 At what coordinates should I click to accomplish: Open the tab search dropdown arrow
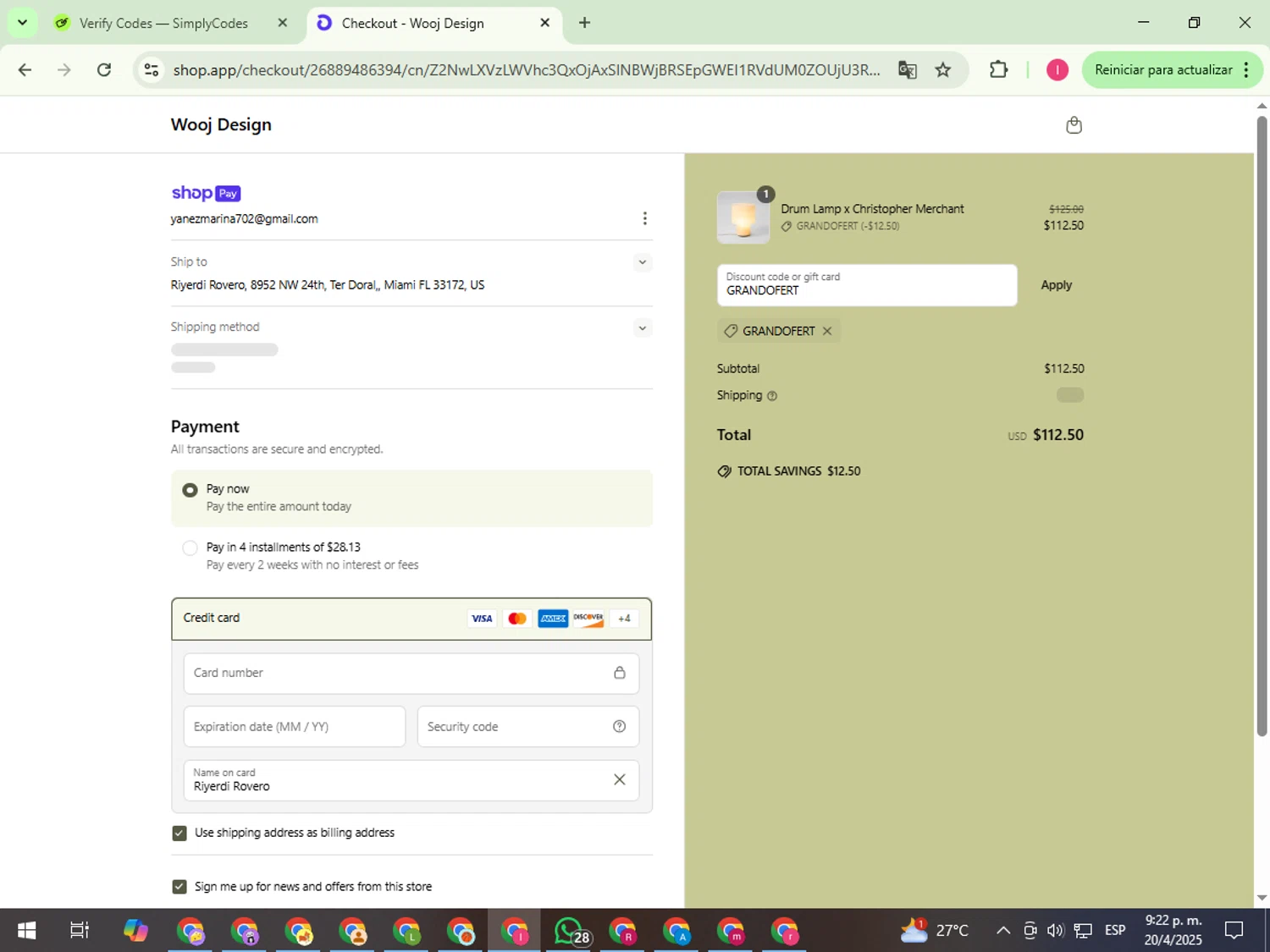(22, 23)
